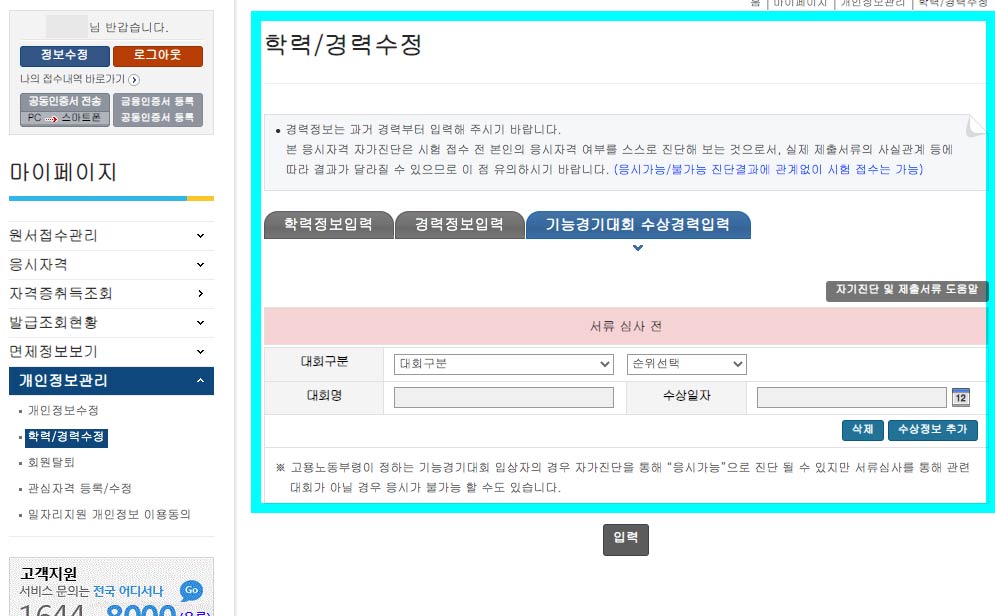Click the Go icon in 고객지원 section

pos(192,591)
